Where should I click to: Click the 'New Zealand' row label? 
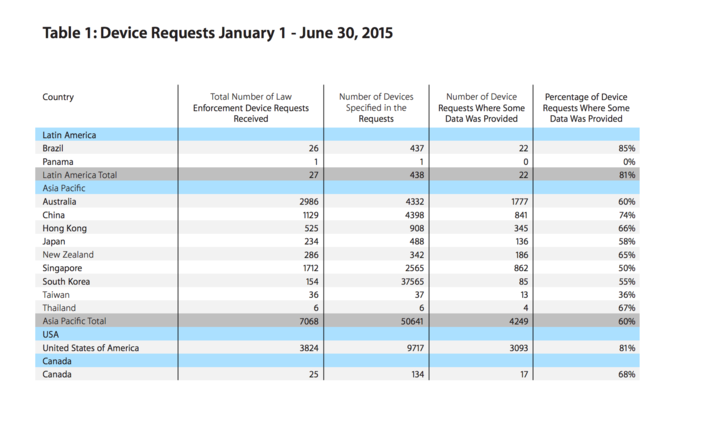[68, 255]
